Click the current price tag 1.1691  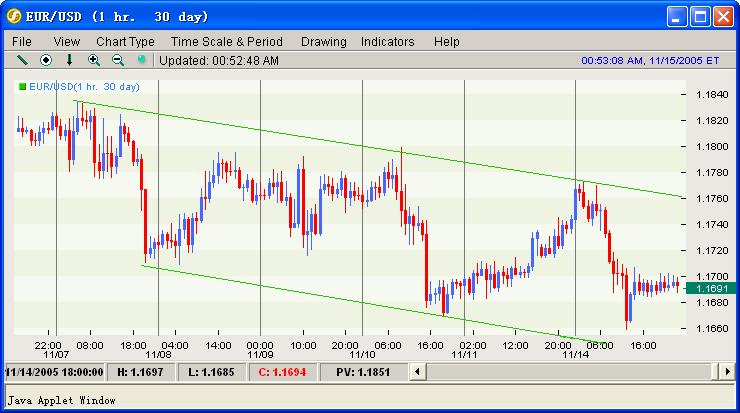click(x=710, y=288)
